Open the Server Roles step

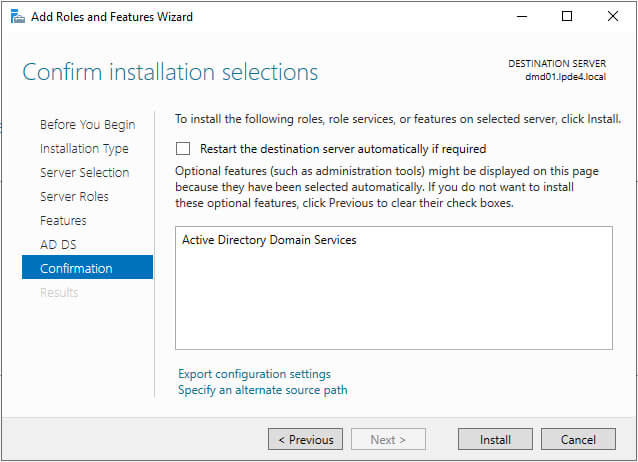74,197
